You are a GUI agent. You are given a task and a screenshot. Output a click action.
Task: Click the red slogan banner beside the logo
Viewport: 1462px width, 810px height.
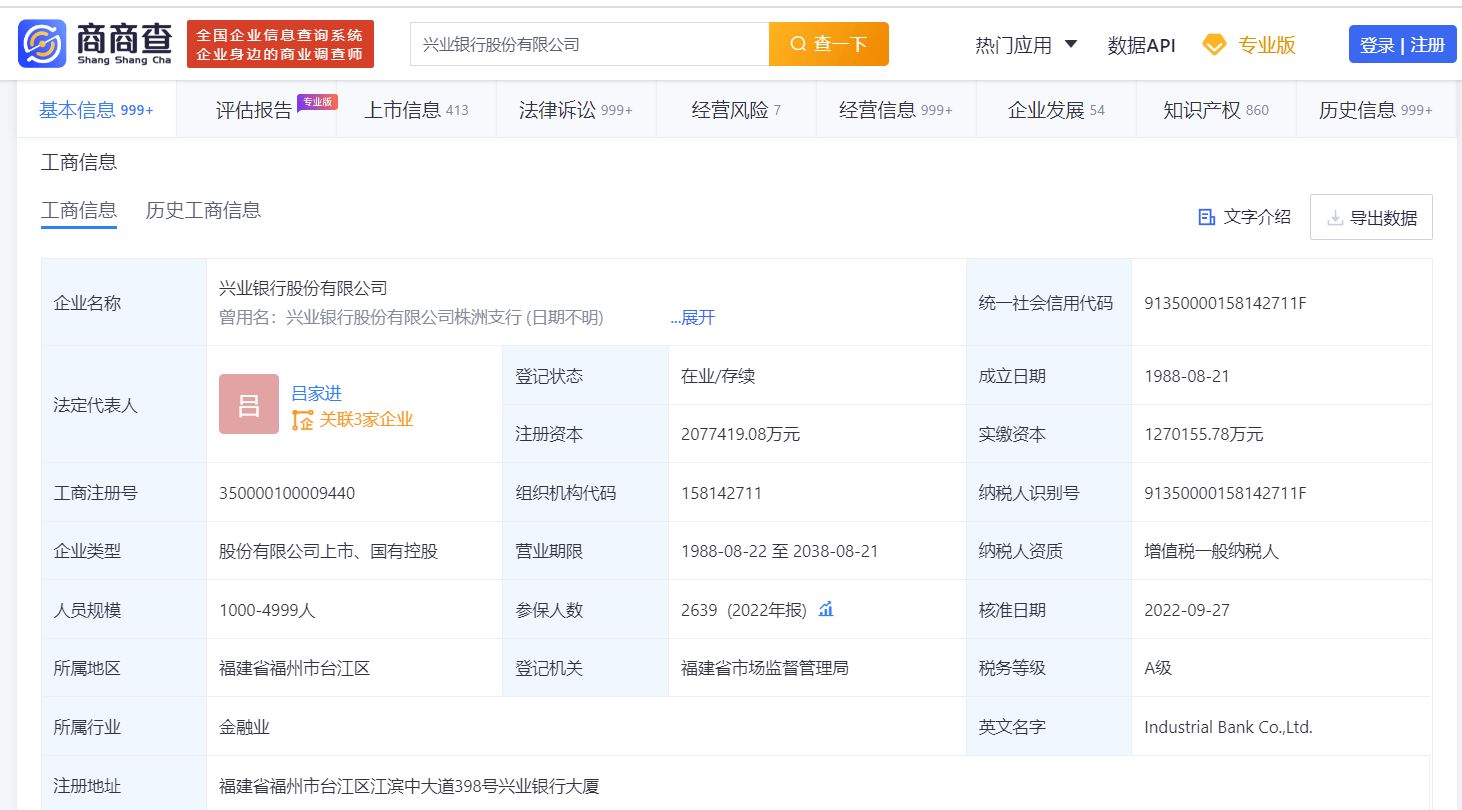(x=280, y=44)
